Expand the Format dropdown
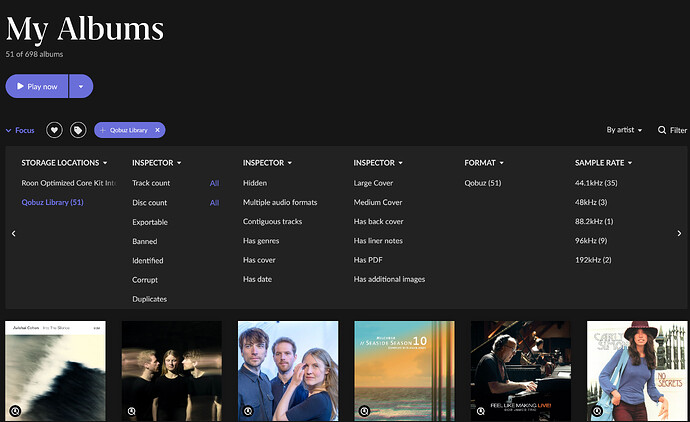This screenshot has height=422, width=690. pyautogui.click(x=484, y=163)
